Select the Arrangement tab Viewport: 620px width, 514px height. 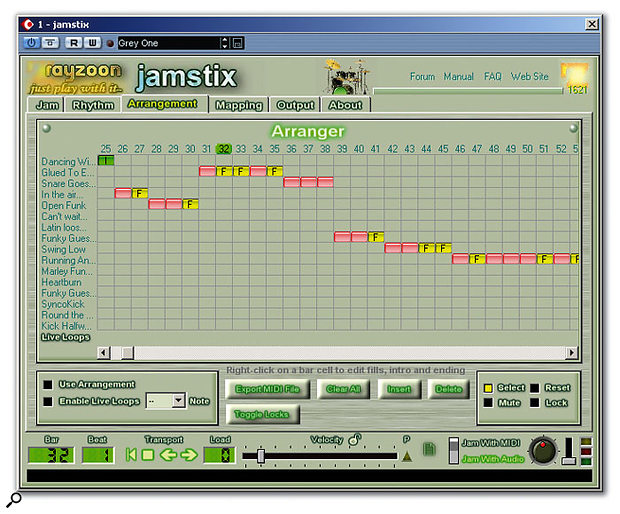(x=164, y=104)
